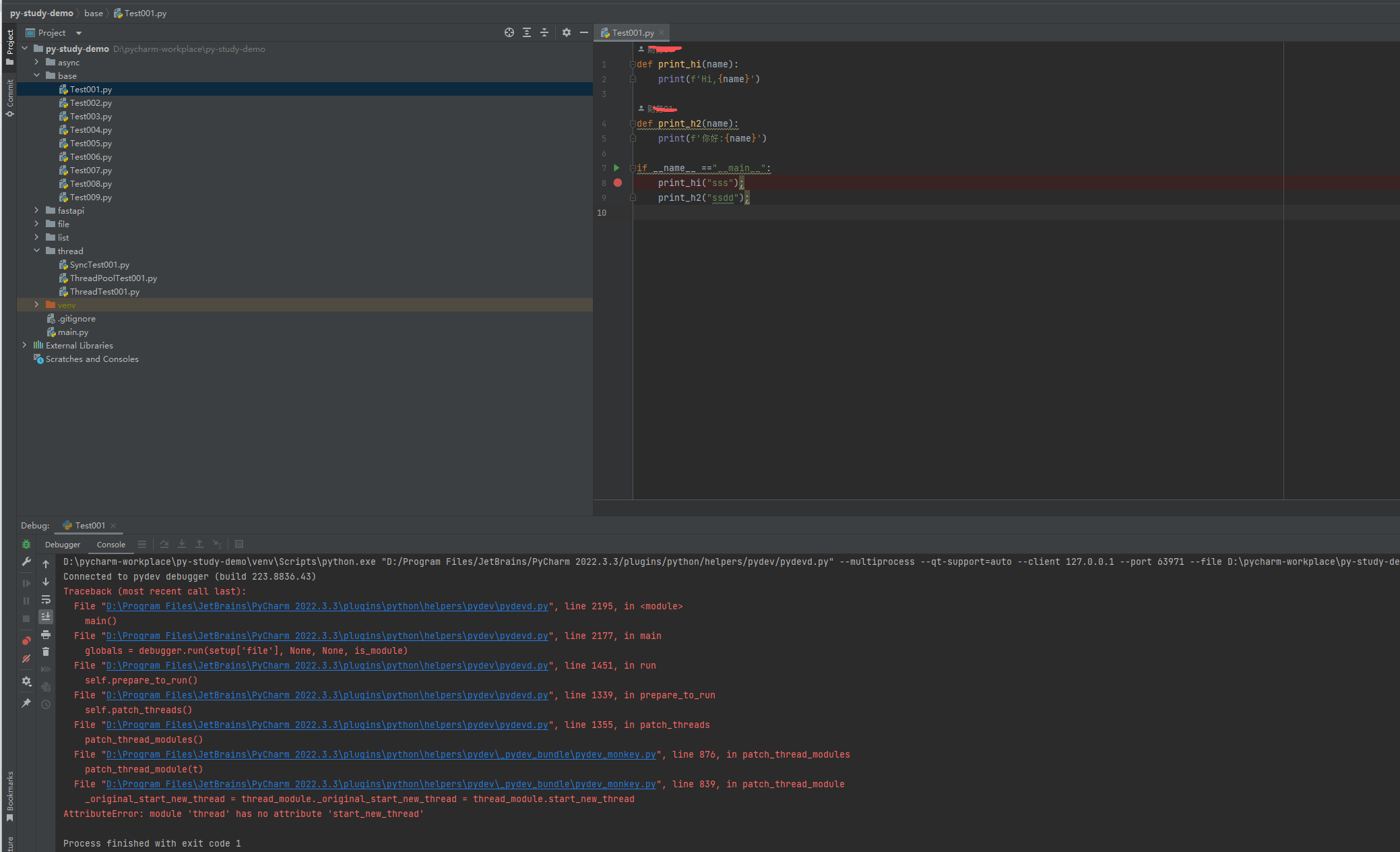Toggle Soft-Wrap in the debug console
1400x852 pixels.
tap(46, 599)
